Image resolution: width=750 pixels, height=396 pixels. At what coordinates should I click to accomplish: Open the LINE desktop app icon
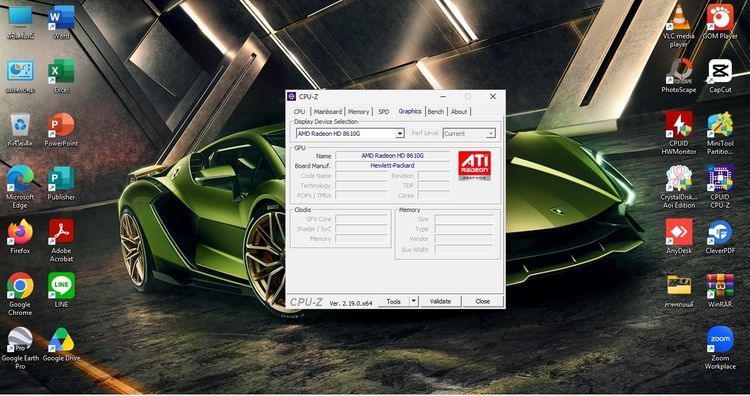61,290
